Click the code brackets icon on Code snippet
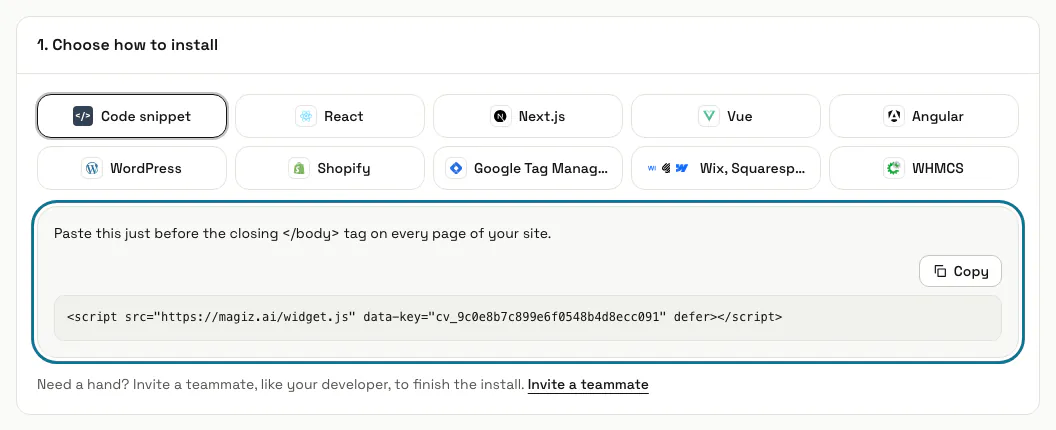Image resolution: width=1056 pixels, height=430 pixels. pyautogui.click(x=82, y=116)
